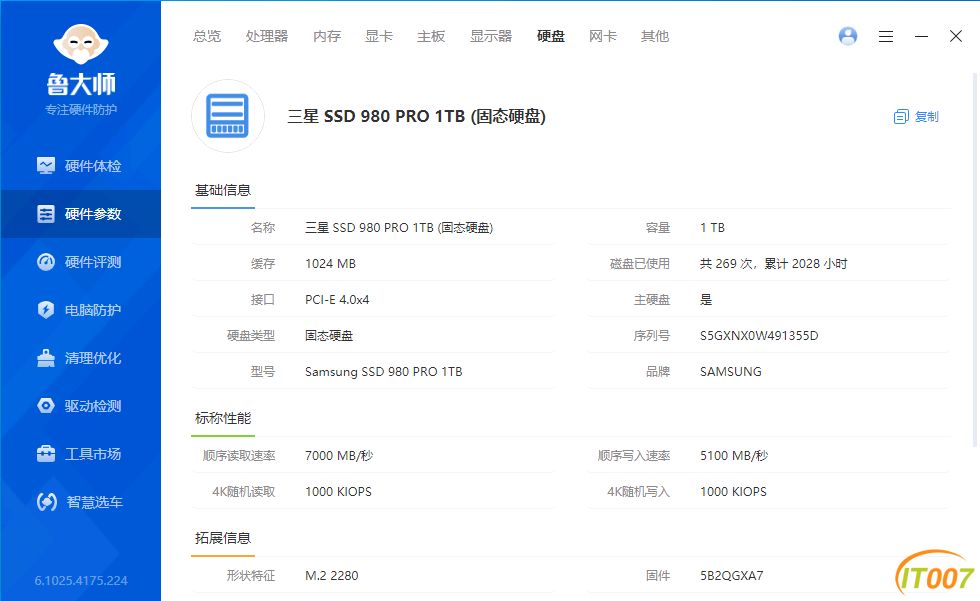Switch to the 主板 tab
This screenshot has width=980, height=601.
(431, 36)
